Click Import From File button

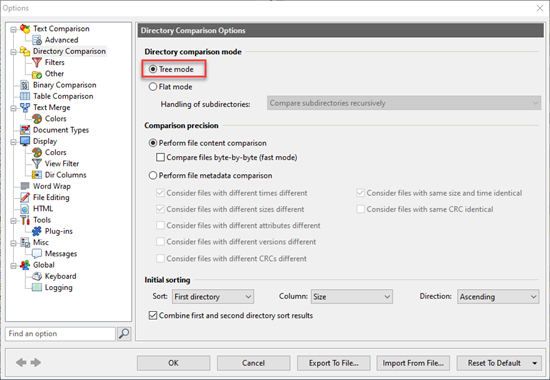coord(413,363)
